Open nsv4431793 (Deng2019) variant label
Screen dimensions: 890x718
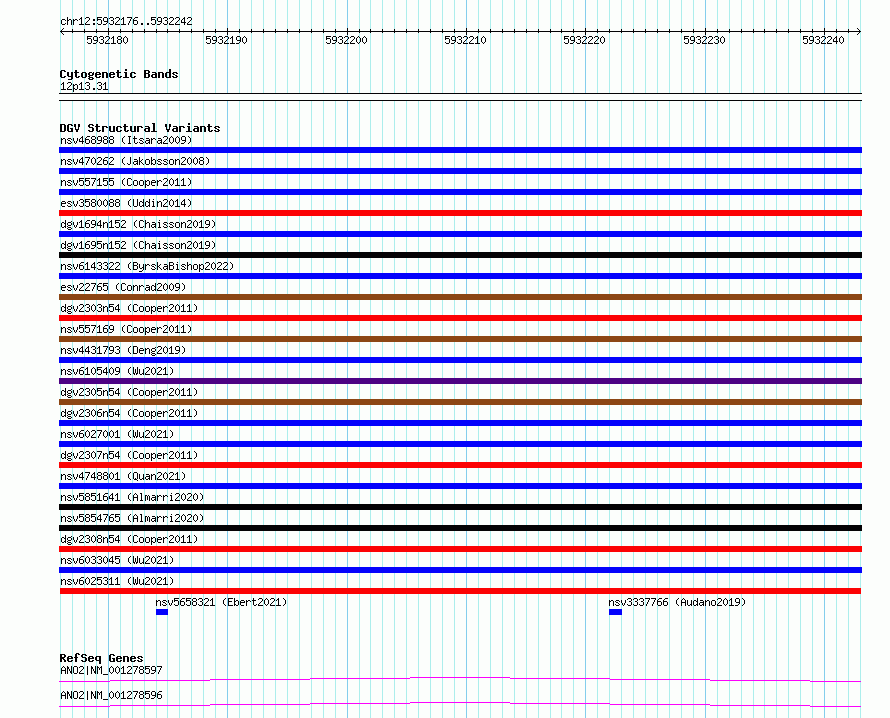pos(123,350)
